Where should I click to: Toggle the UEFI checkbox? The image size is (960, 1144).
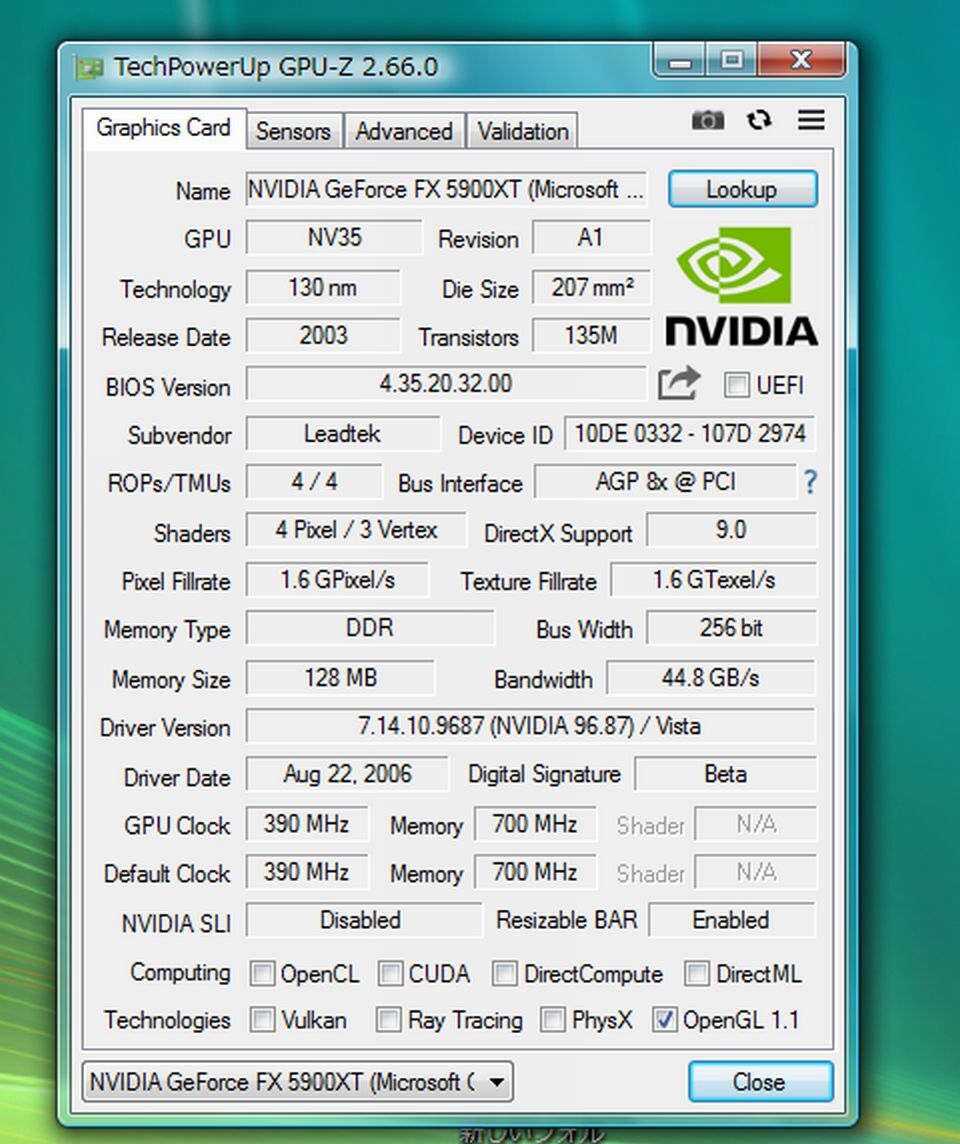pyautogui.click(x=736, y=384)
